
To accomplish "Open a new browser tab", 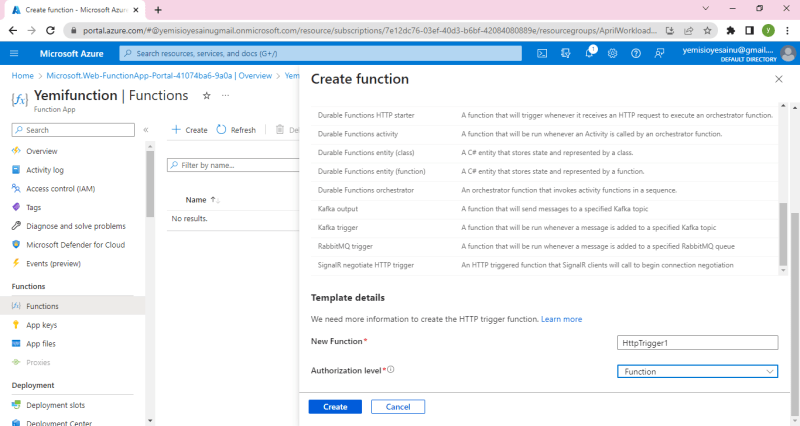I will [158, 10].
